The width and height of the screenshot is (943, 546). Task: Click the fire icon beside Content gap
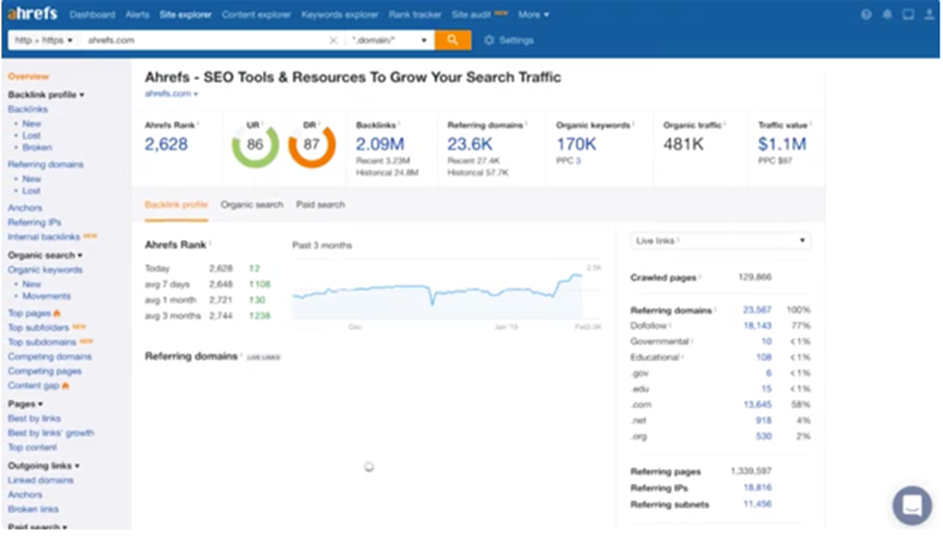tap(66, 386)
